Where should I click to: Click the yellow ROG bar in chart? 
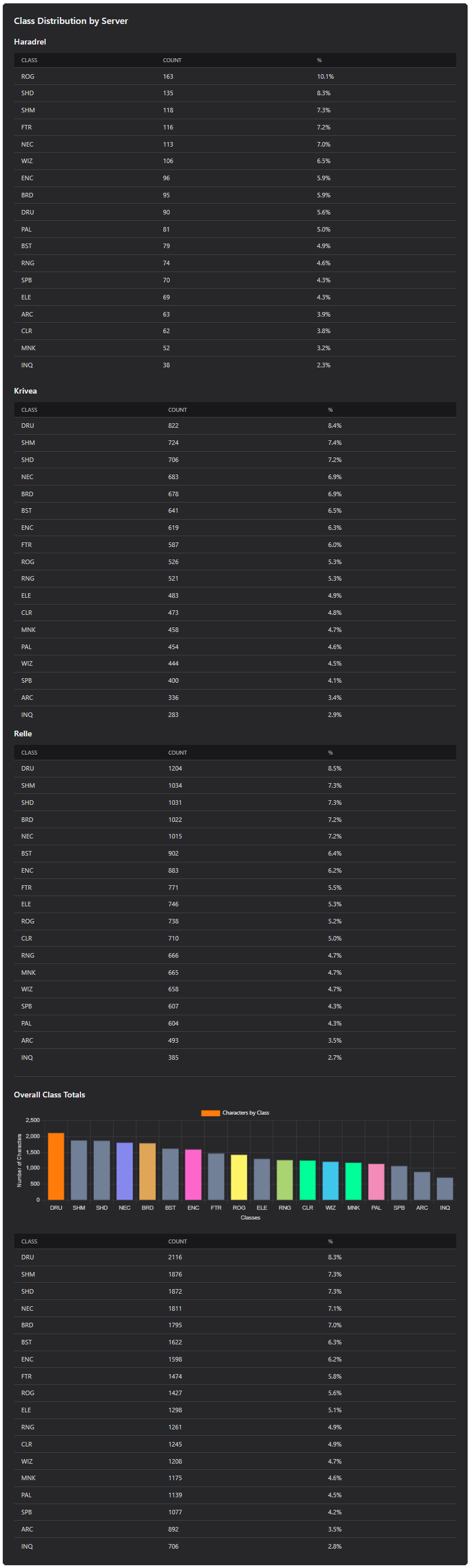point(239,1177)
